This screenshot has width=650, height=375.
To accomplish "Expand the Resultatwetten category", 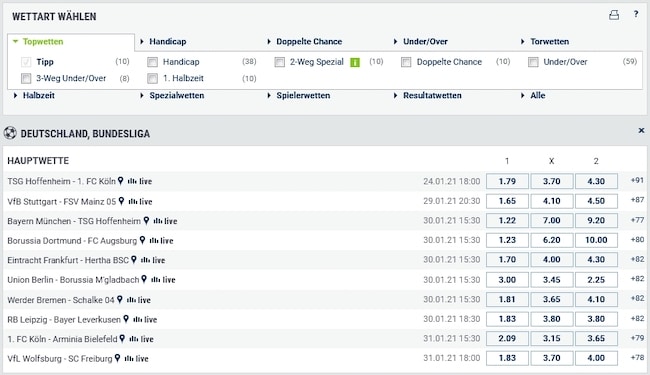I will coord(427,95).
